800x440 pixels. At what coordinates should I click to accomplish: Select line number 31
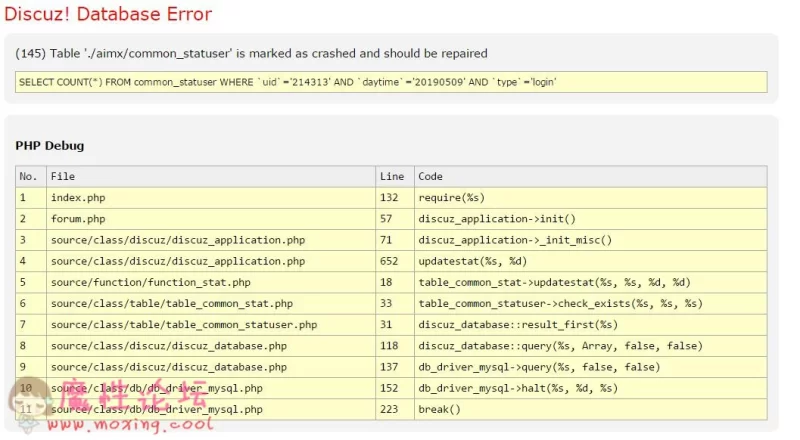395,325
